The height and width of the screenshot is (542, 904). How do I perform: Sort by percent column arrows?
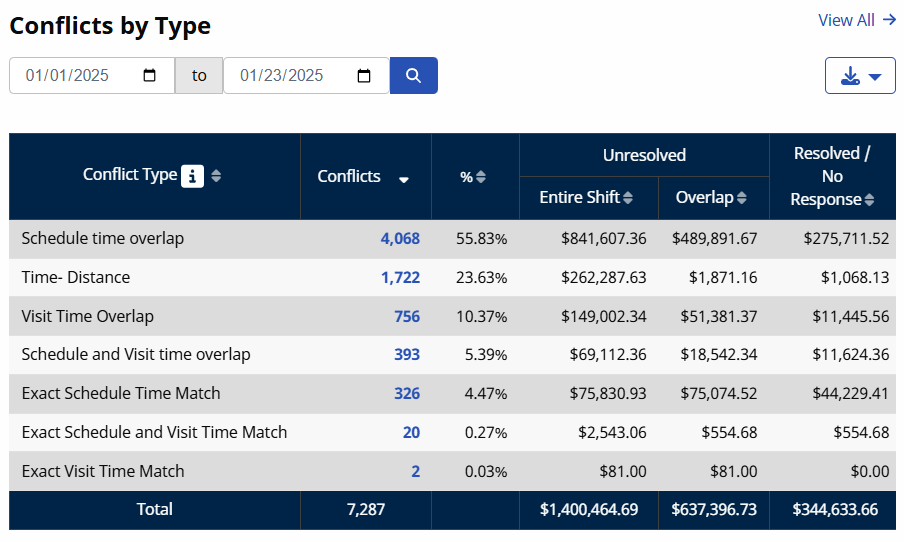click(481, 177)
